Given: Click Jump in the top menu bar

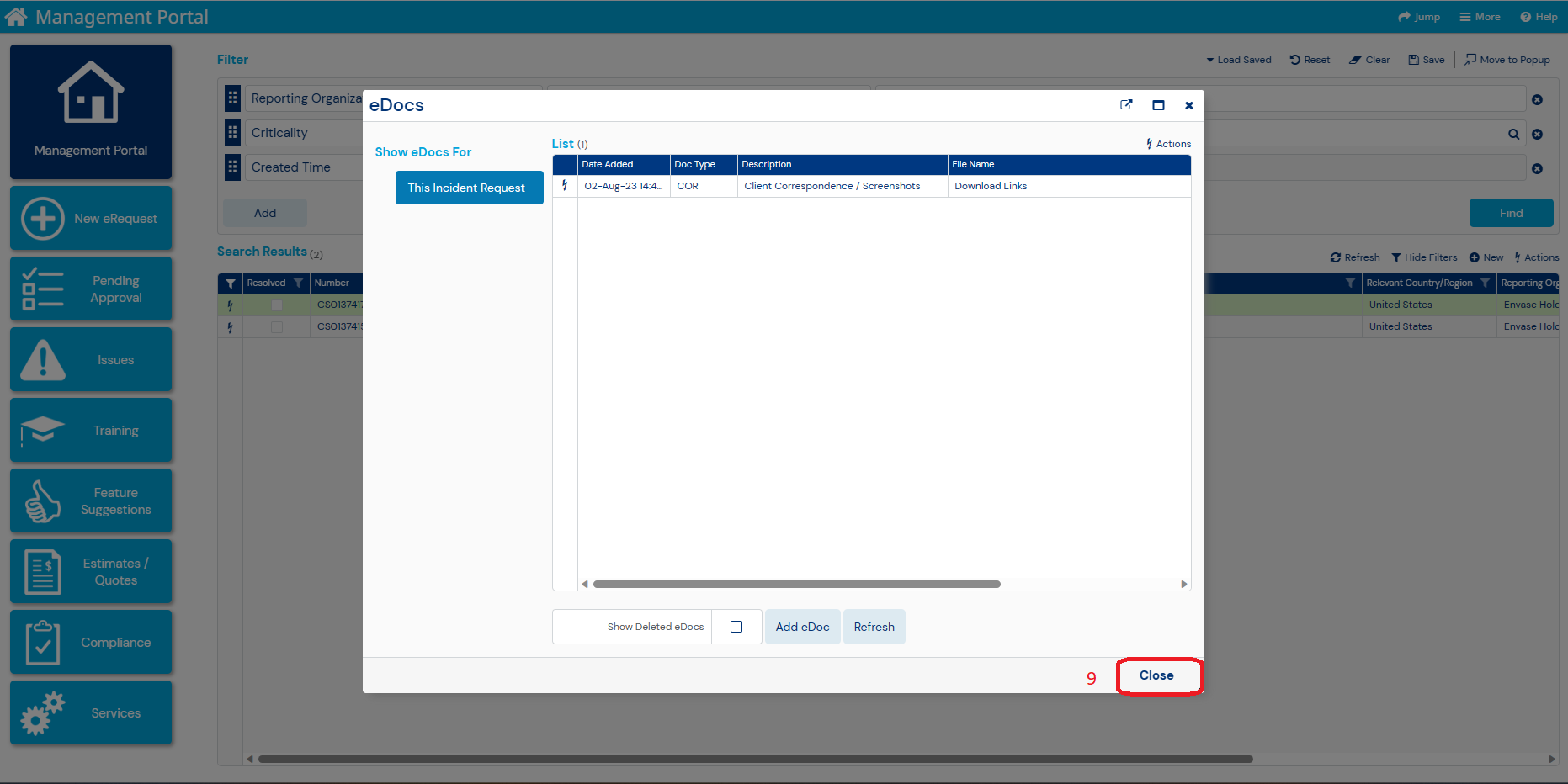Looking at the screenshot, I should click(1419, 16).
